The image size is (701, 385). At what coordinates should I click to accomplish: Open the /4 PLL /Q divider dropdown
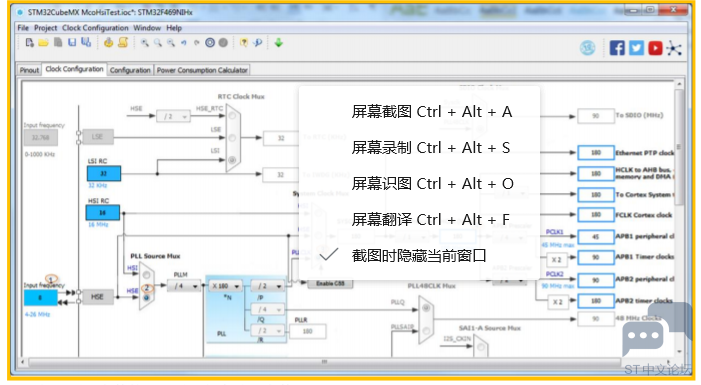click(x=267, y=309)
